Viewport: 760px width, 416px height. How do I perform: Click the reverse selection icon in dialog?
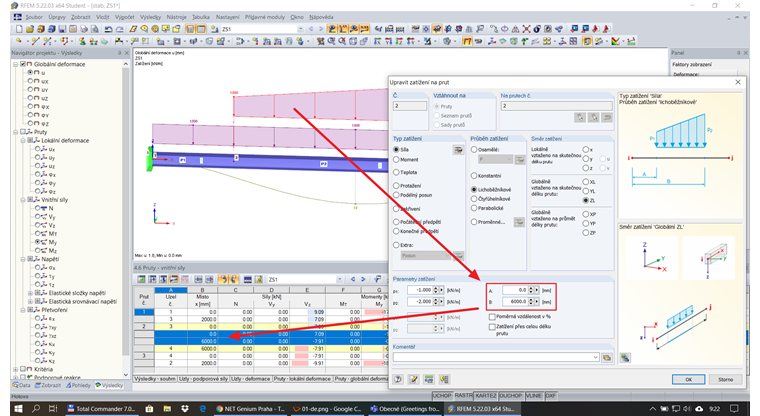pyautogui.click(x=607, y=117)
